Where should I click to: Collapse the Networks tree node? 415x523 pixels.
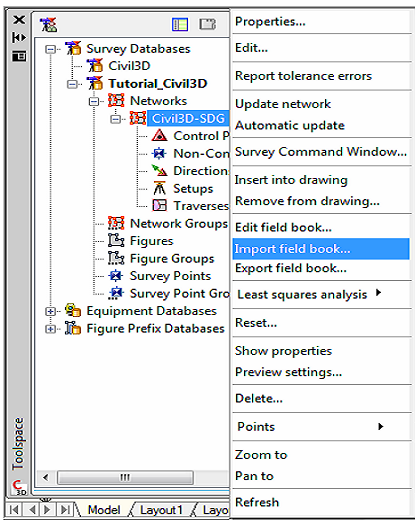pyautogui.click(x=94, y=101)
